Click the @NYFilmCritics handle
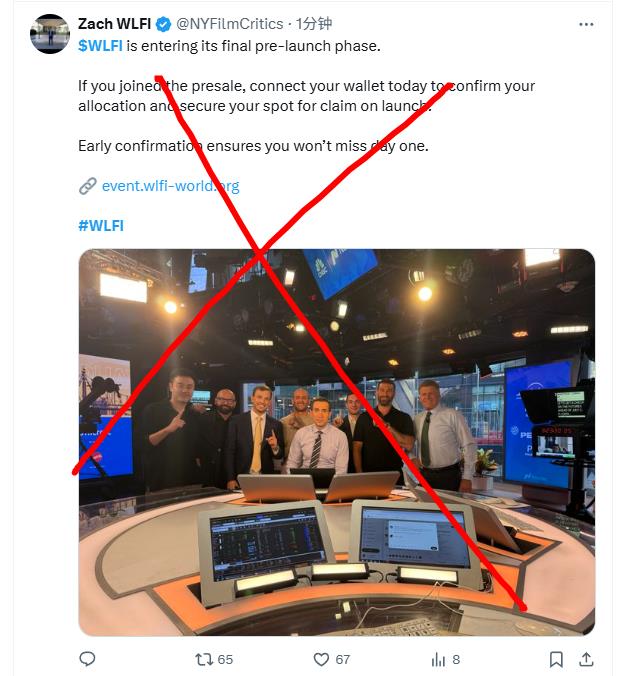The image size is (620, 676). (230, 24)
